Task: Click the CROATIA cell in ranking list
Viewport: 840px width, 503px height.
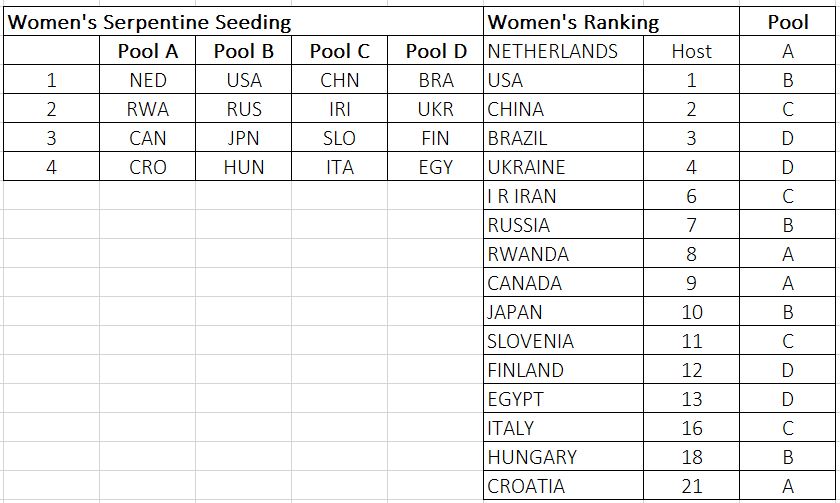Action: point(564,485)
